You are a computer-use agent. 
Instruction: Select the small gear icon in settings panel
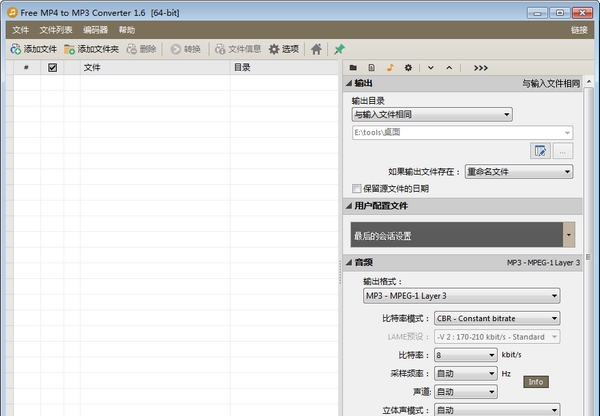tap(408, 68)
